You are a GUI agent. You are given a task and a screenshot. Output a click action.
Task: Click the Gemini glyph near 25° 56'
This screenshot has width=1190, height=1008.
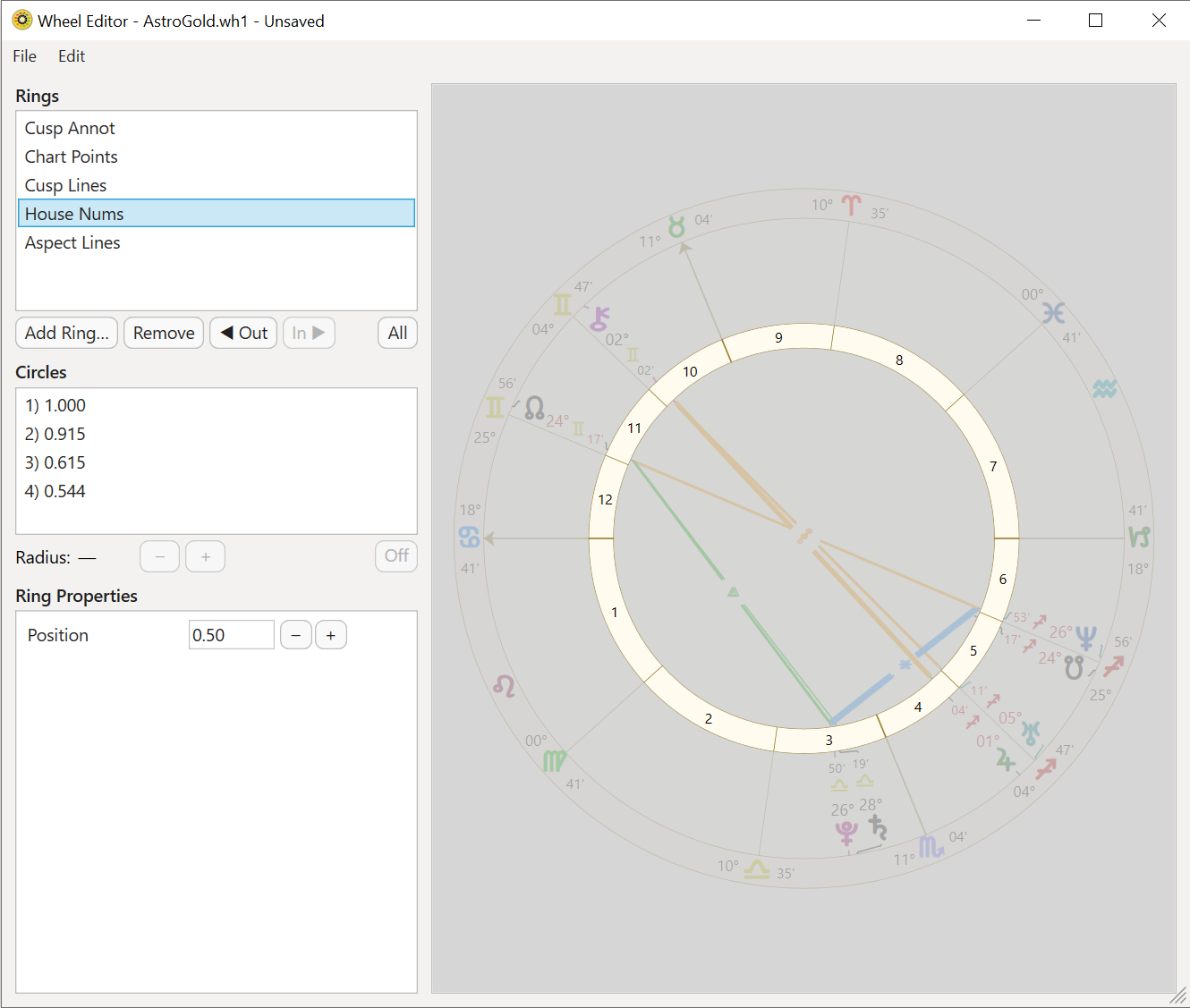coord(495,408)
